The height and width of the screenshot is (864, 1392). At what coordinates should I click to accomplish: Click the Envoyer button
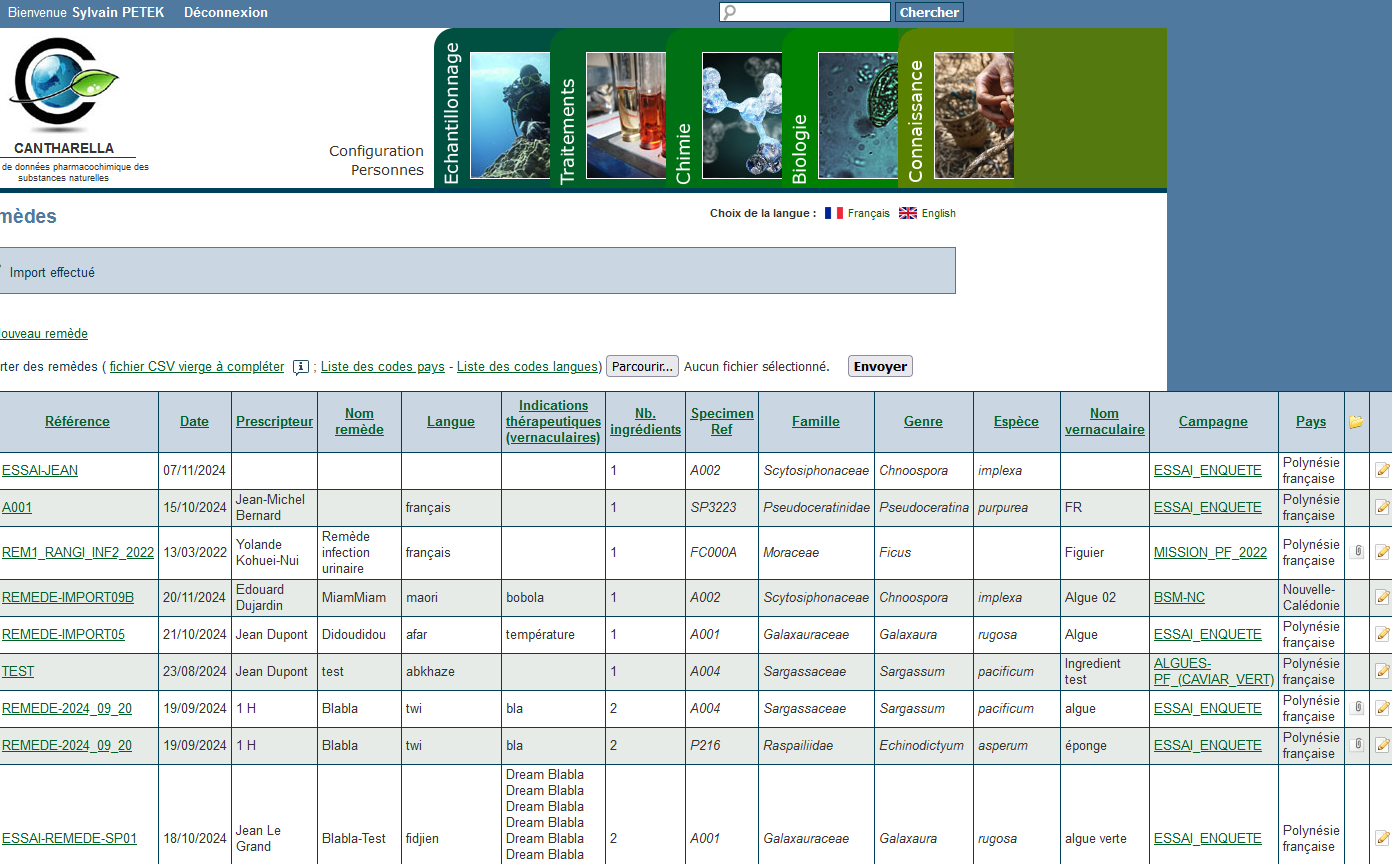coord(880,367)
